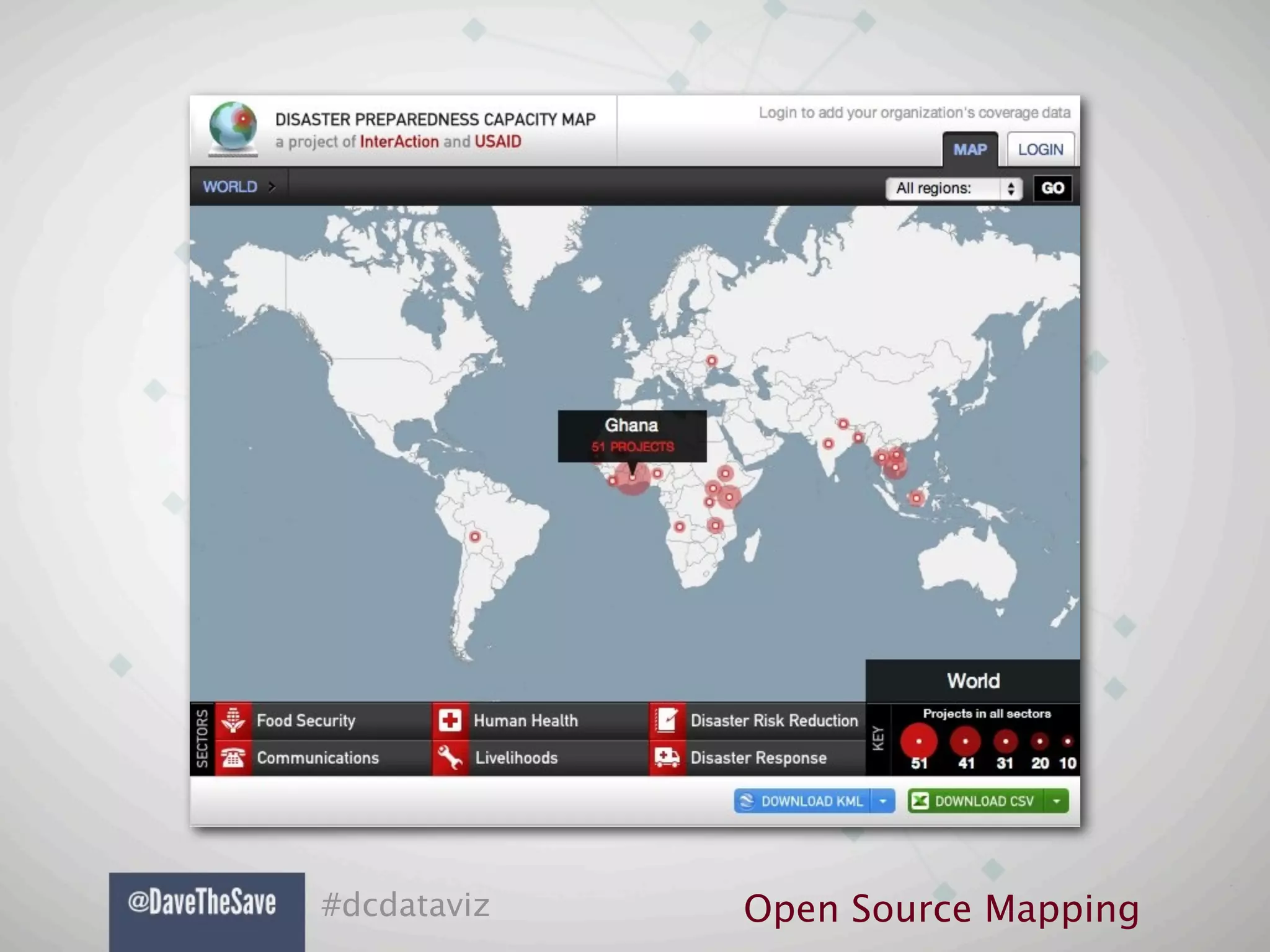The image size is (1270, 952).
Task: Click the Disaster Preparedness Capacity Map title
Action: [435, 119]
